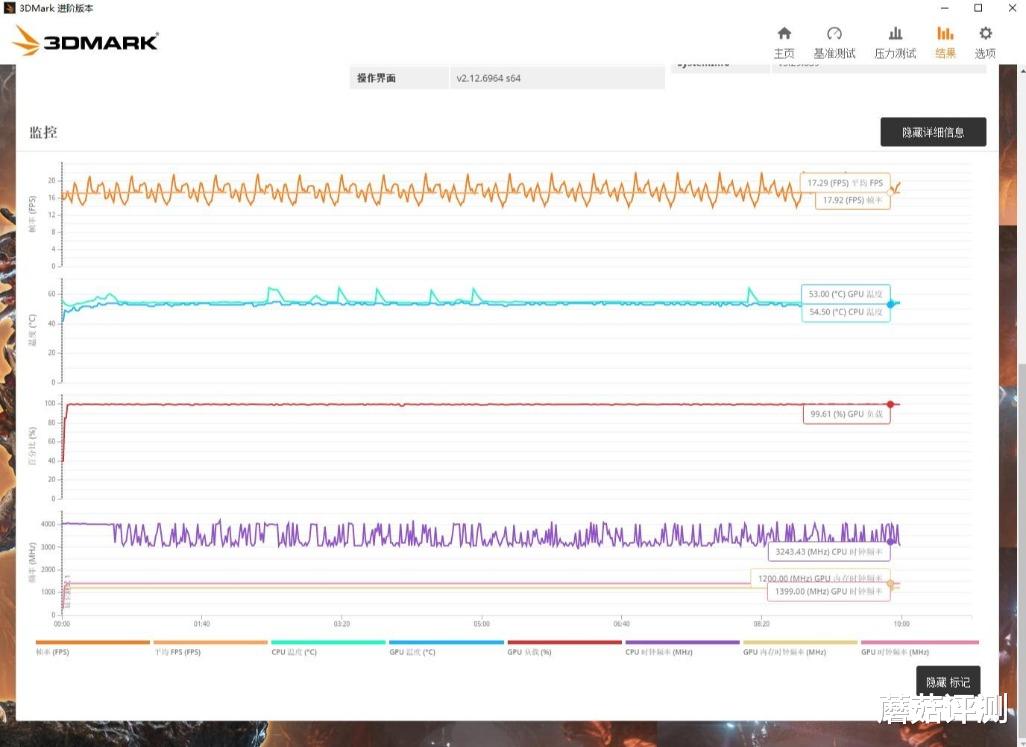Screen dimensions: 1026x747
Task: Toggle the GPU 温度 (°C) legend item
Action: click(x=446, y=648)
